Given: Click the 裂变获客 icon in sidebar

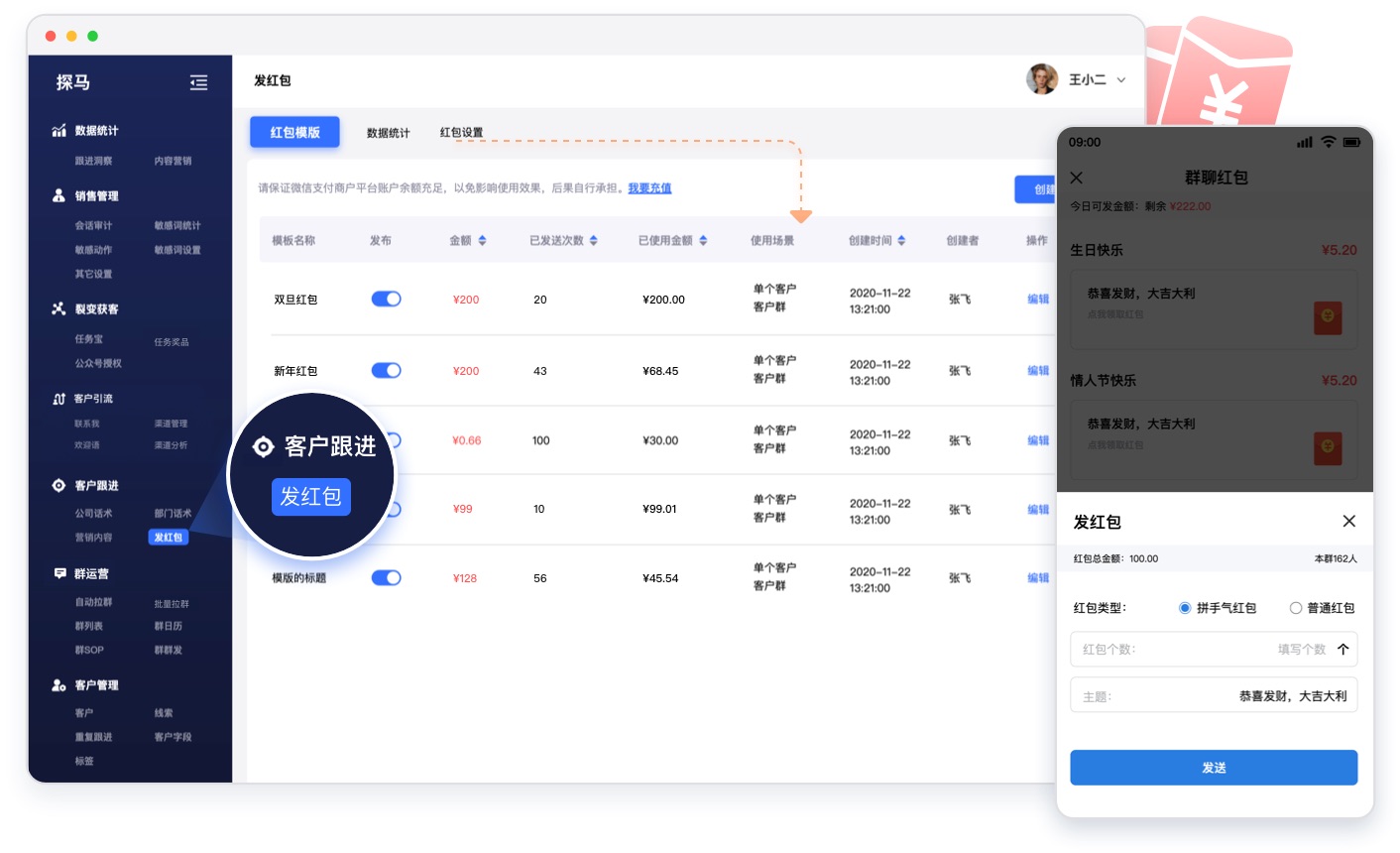Looking at the screenshot, I should [x=58, y=309].
